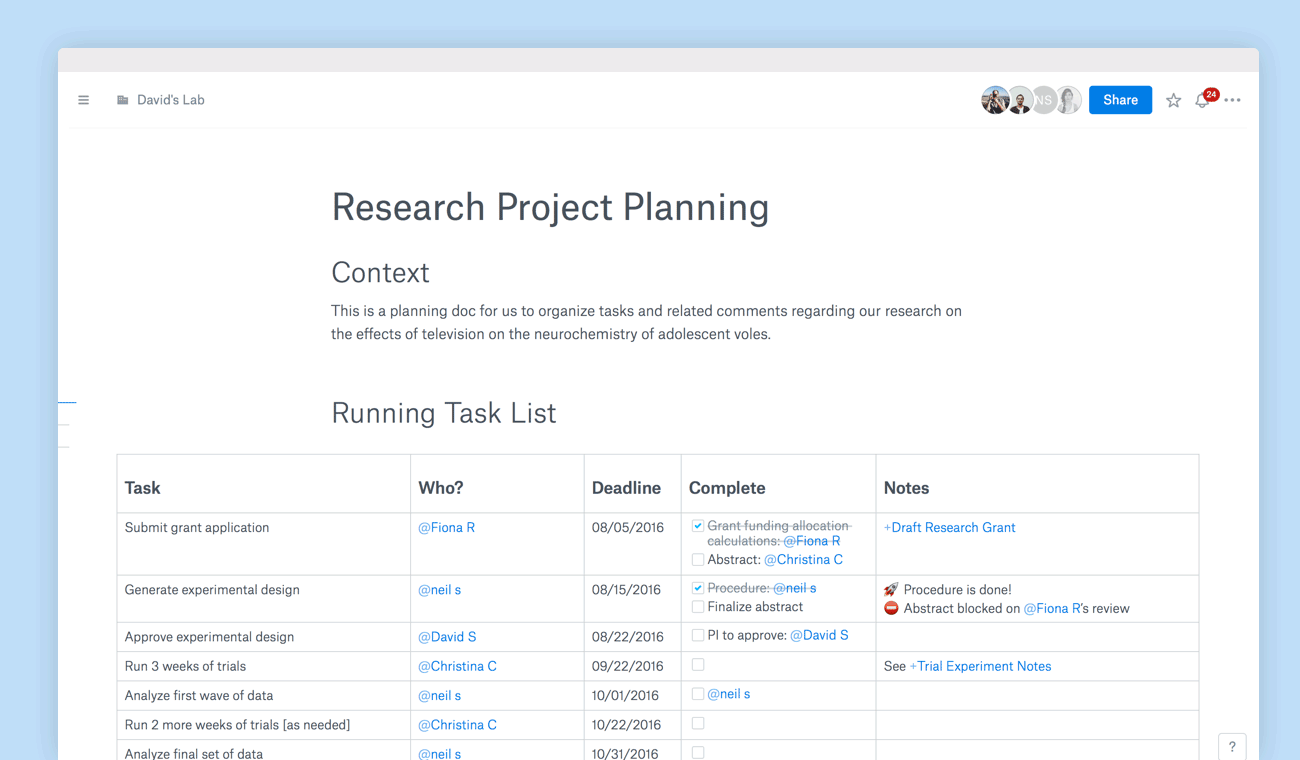Image resolution: width=1300 pixels, height=760 pixels.
Task: Click the red blocked emoji icon
Action: click(x=891, y=608)
